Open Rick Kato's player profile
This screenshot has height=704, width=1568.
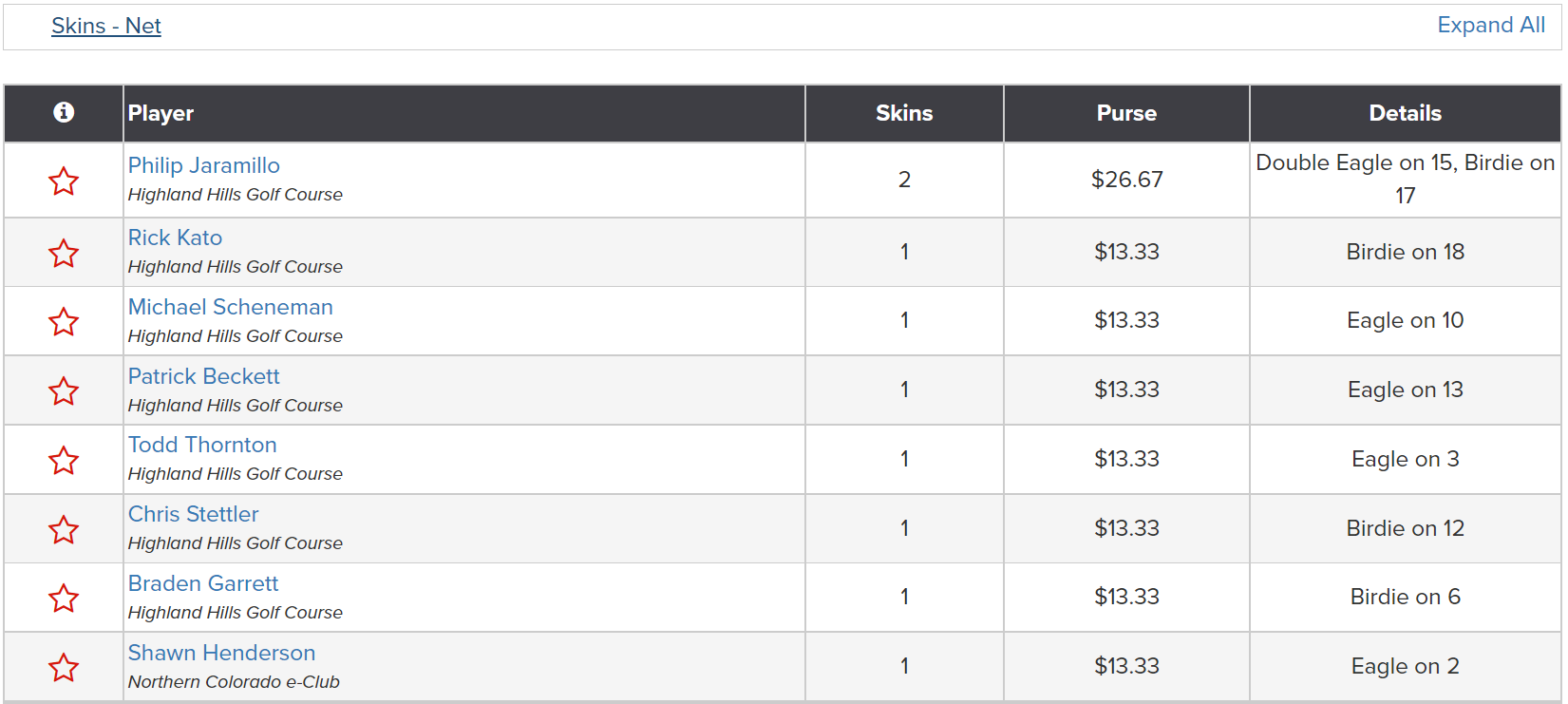[x=176, y=238]
